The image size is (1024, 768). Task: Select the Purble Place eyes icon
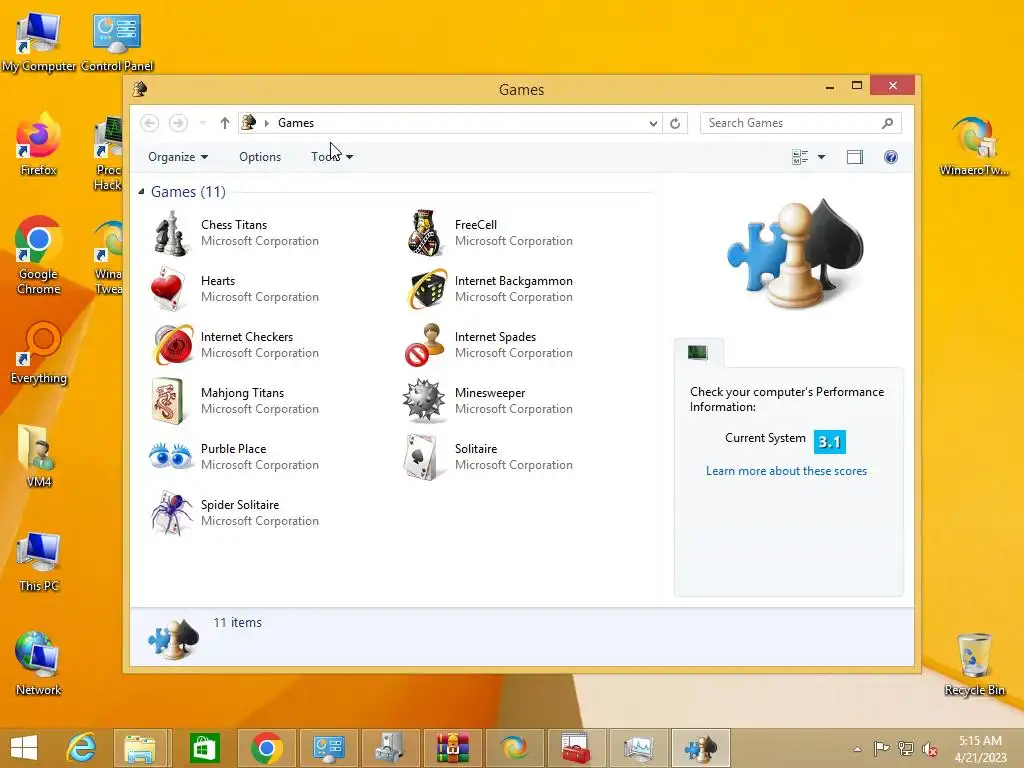click(x=170, y=456)
